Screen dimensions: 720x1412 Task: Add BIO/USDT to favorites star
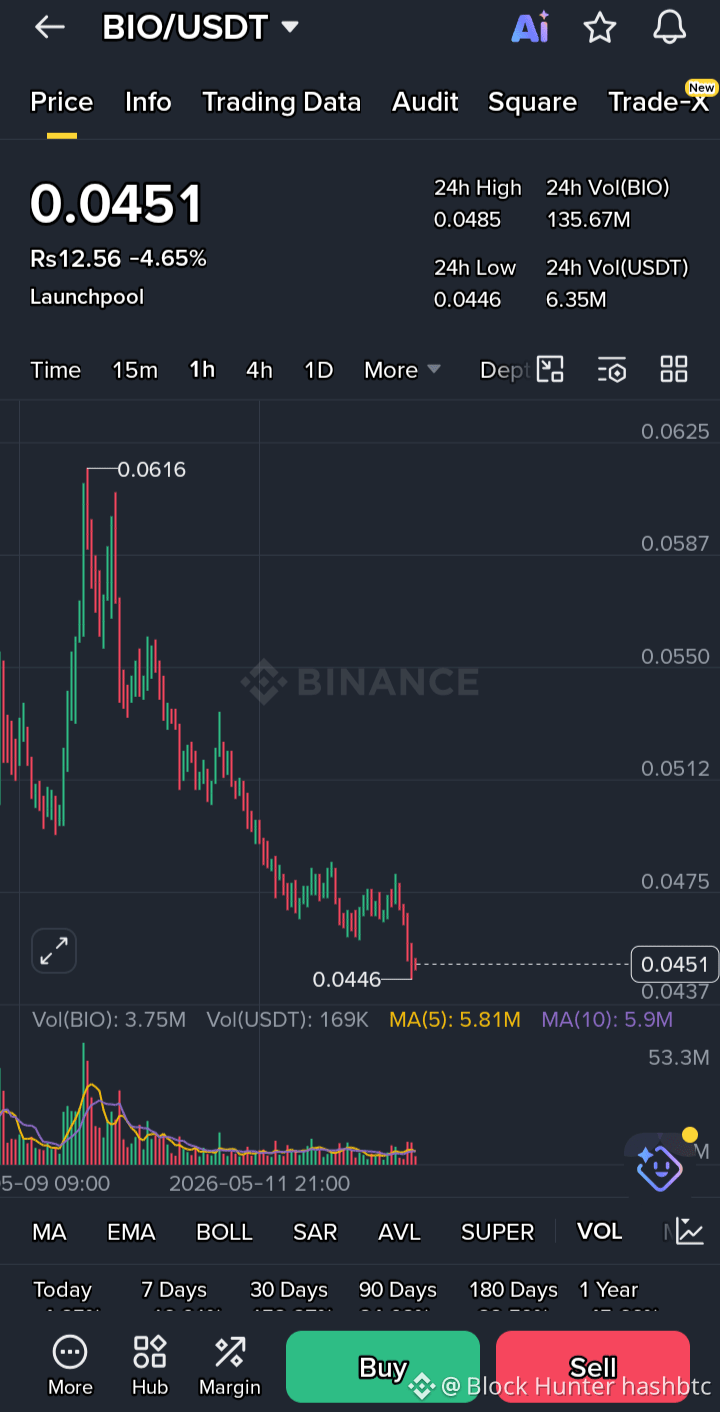(x=600, y=28)
